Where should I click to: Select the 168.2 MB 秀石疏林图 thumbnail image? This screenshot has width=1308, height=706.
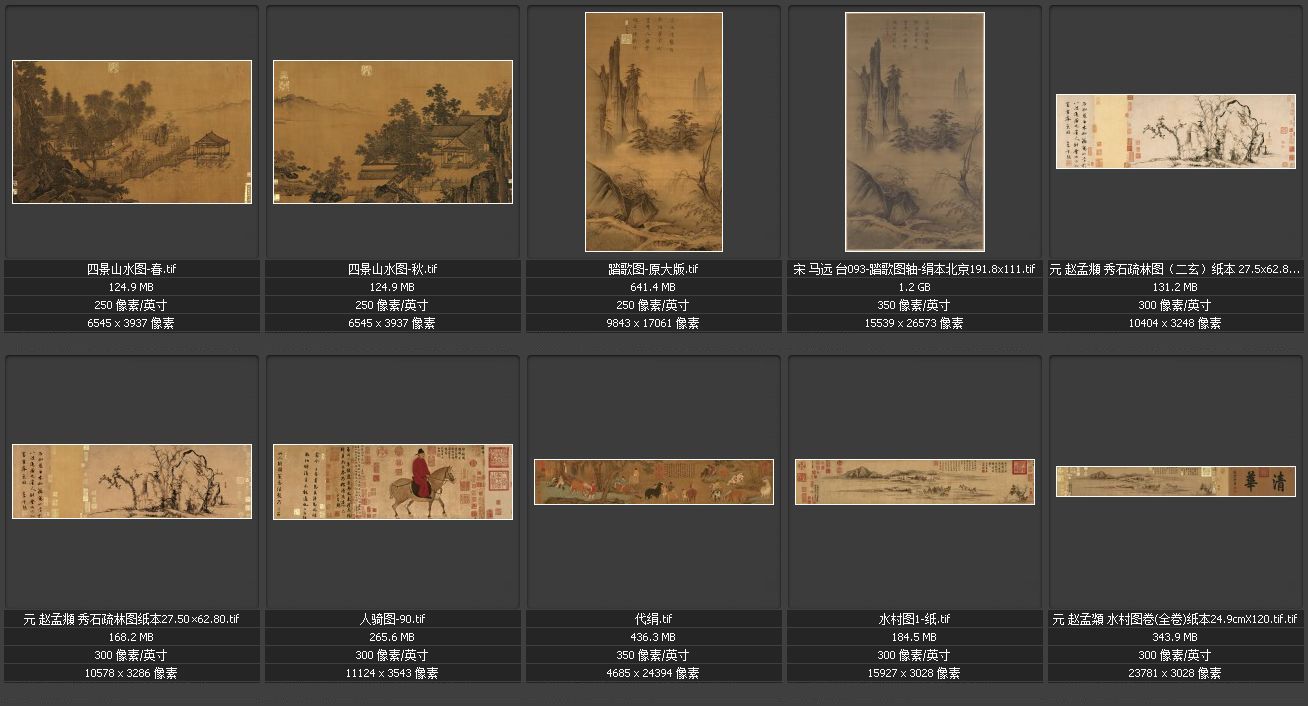point(132,481)
